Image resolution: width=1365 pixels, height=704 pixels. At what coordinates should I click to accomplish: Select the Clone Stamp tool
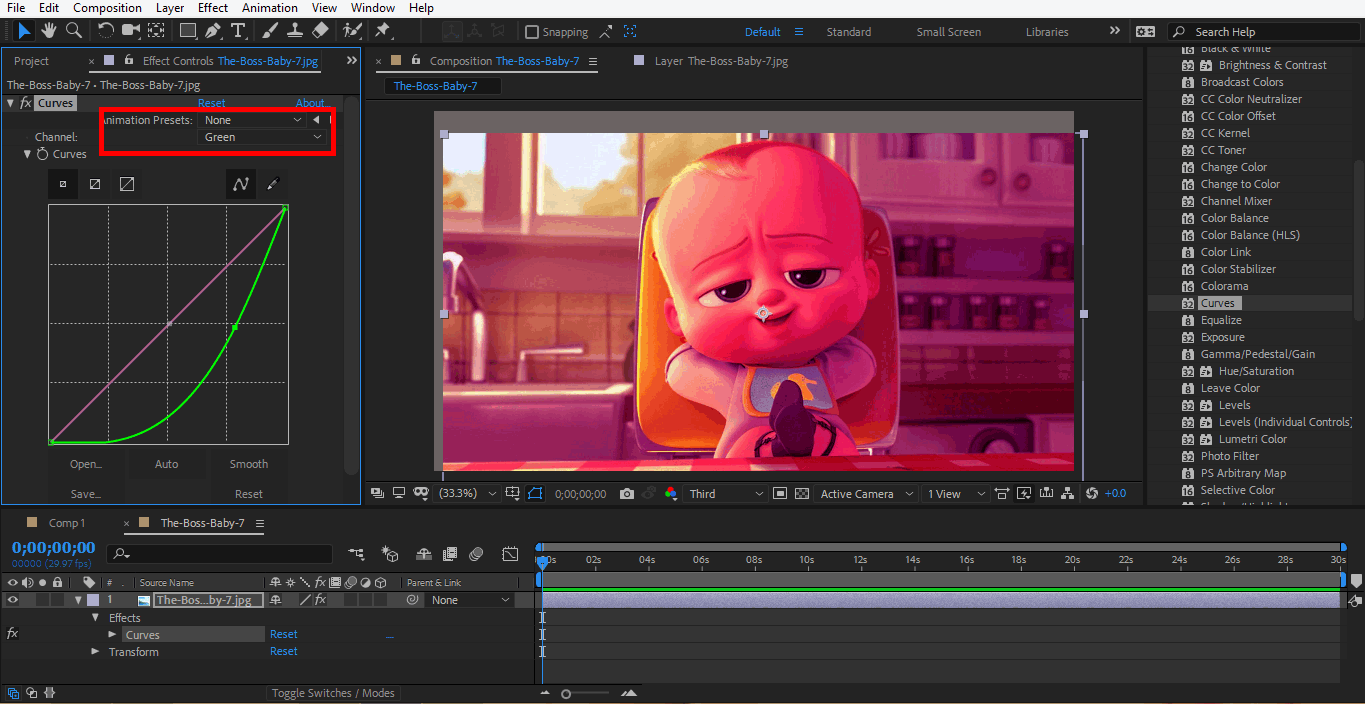coord(296,31)
